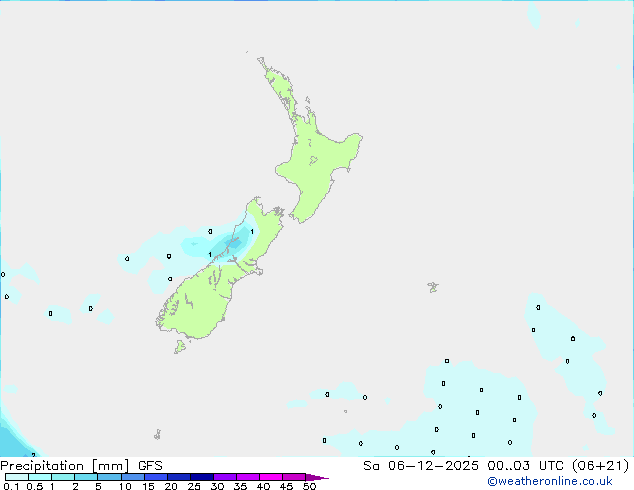The height and width of the screenshot is (490, 634).
Task: Click the 25–30 mm dark blue swatch
Action: point(202,477)
